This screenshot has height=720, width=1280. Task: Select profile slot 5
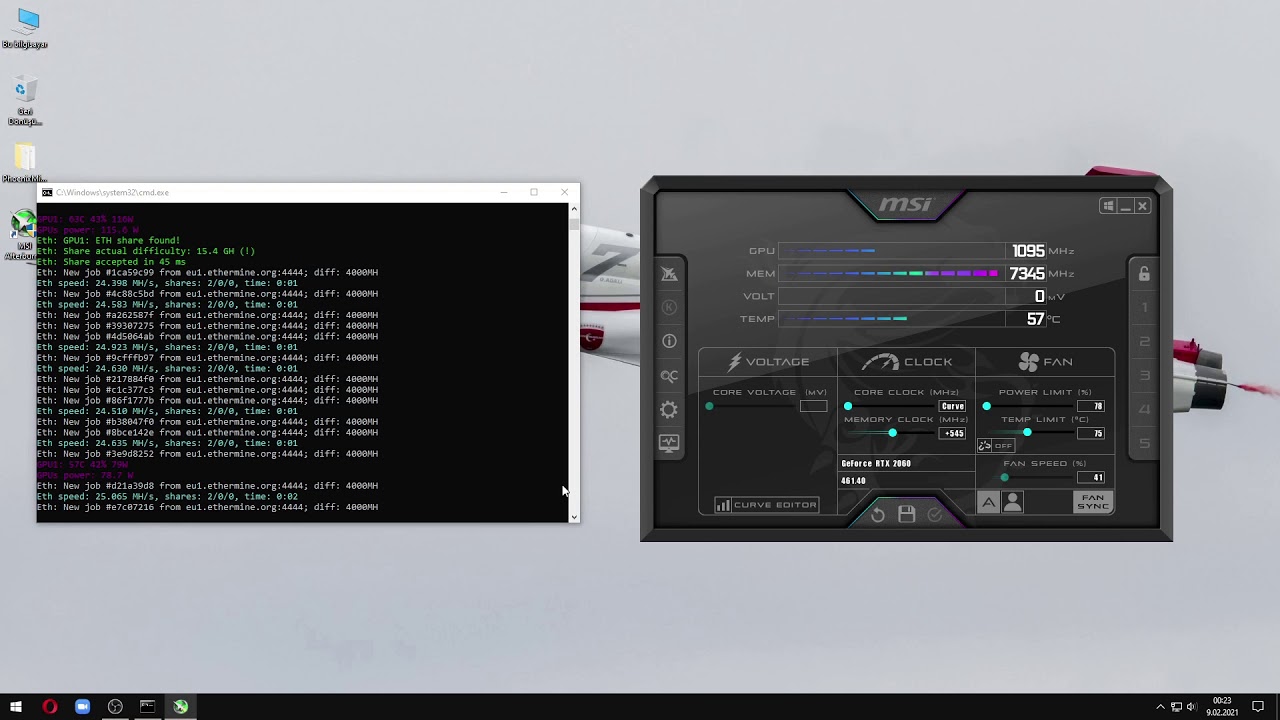[1145, 443]
